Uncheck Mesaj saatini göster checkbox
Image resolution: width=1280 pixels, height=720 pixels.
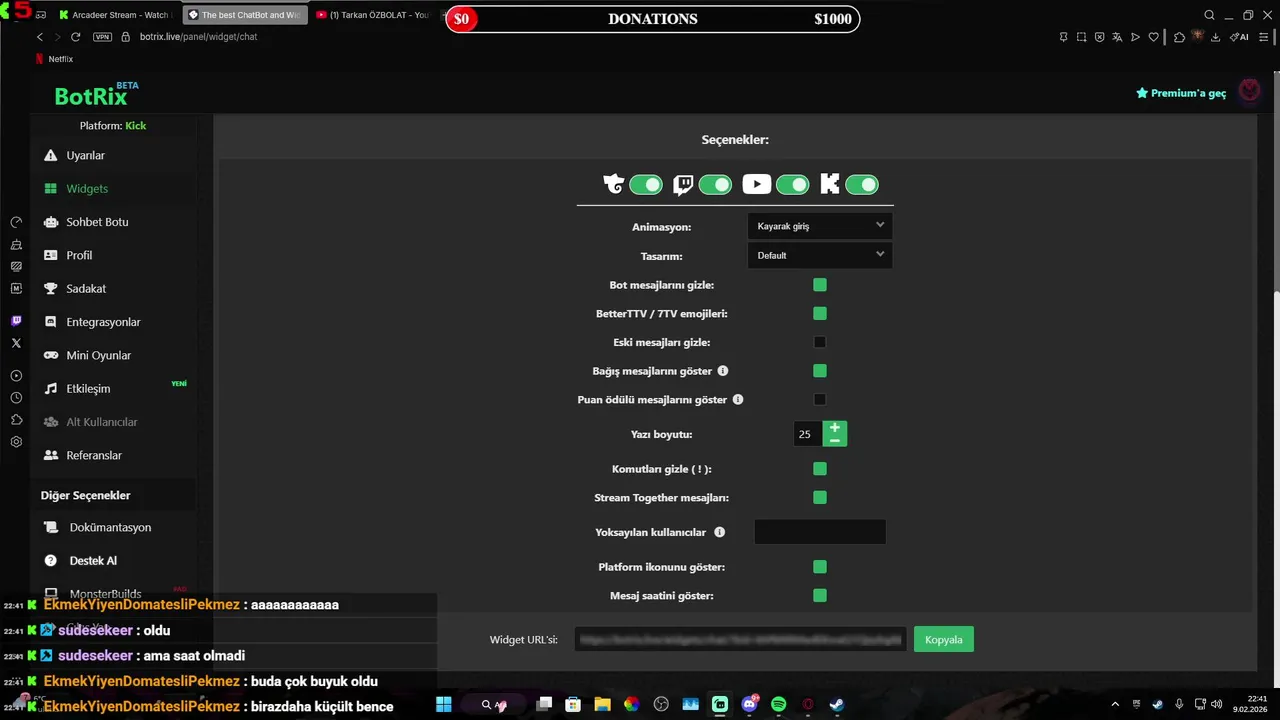pos(820,596)
